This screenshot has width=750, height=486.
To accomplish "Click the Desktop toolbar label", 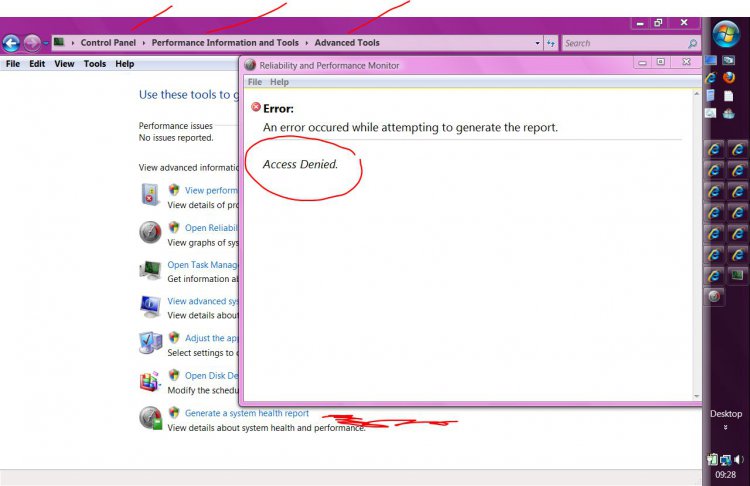I will [726, 414].
